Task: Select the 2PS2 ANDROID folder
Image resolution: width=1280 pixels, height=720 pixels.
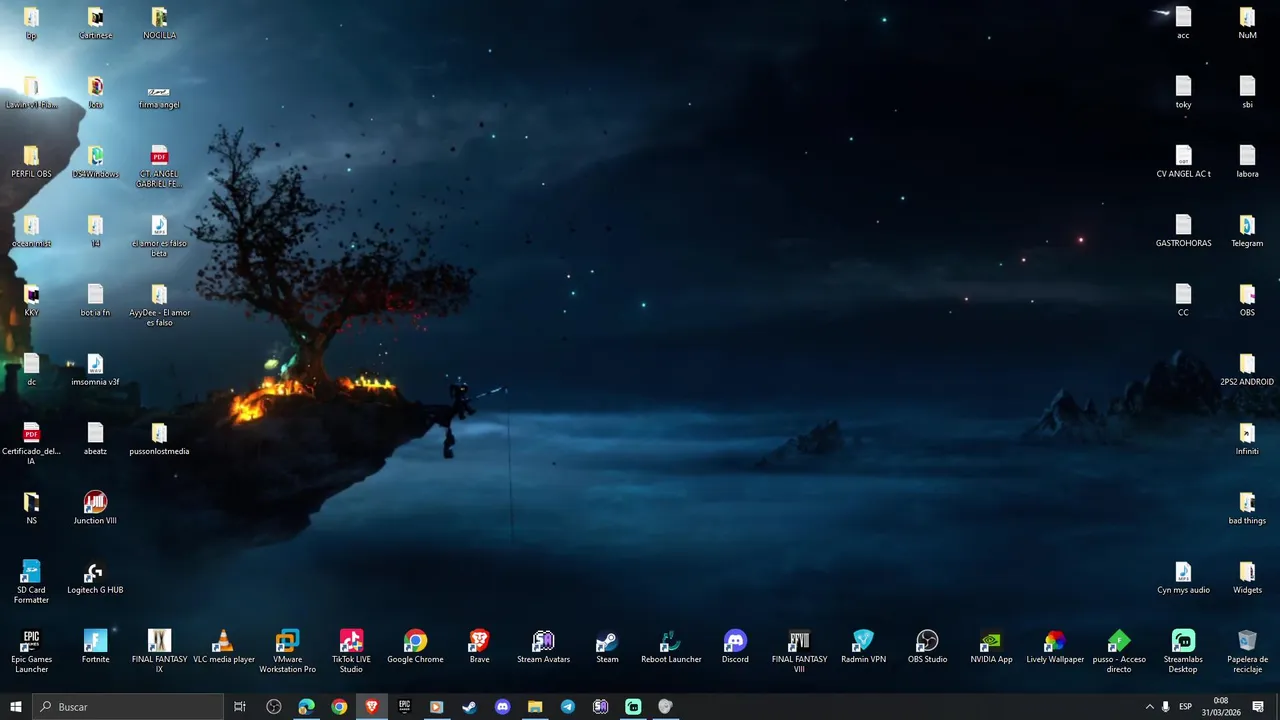Action: coord(1247,370)
